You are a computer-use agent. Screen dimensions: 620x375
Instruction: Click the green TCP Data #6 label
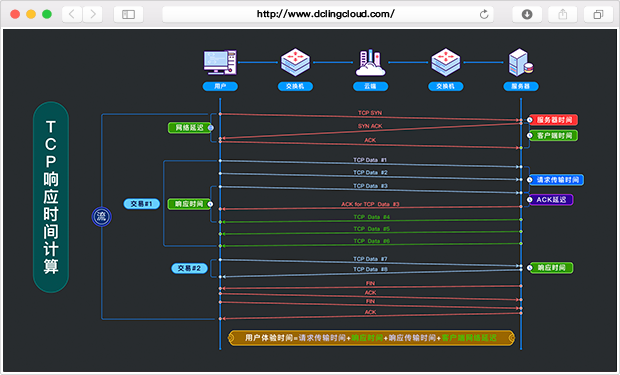click(x=371, y=241)
